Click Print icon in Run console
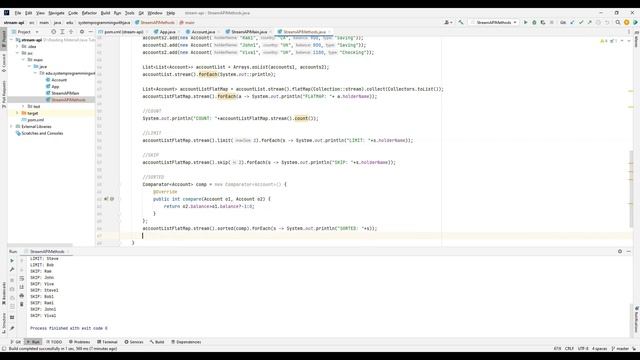The image size is (640, 360). pyautogui.click(x=22, y=296)
